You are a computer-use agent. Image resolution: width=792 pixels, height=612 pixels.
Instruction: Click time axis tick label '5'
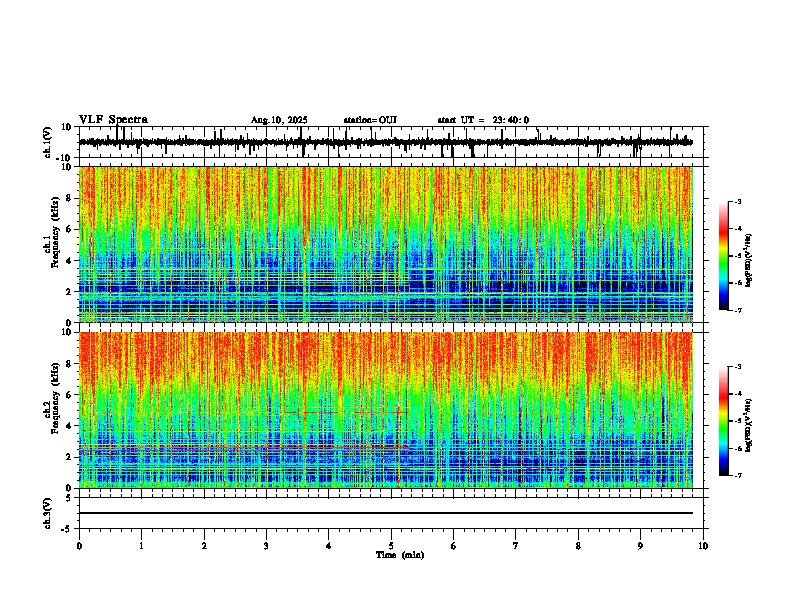[x=391, y=546]
